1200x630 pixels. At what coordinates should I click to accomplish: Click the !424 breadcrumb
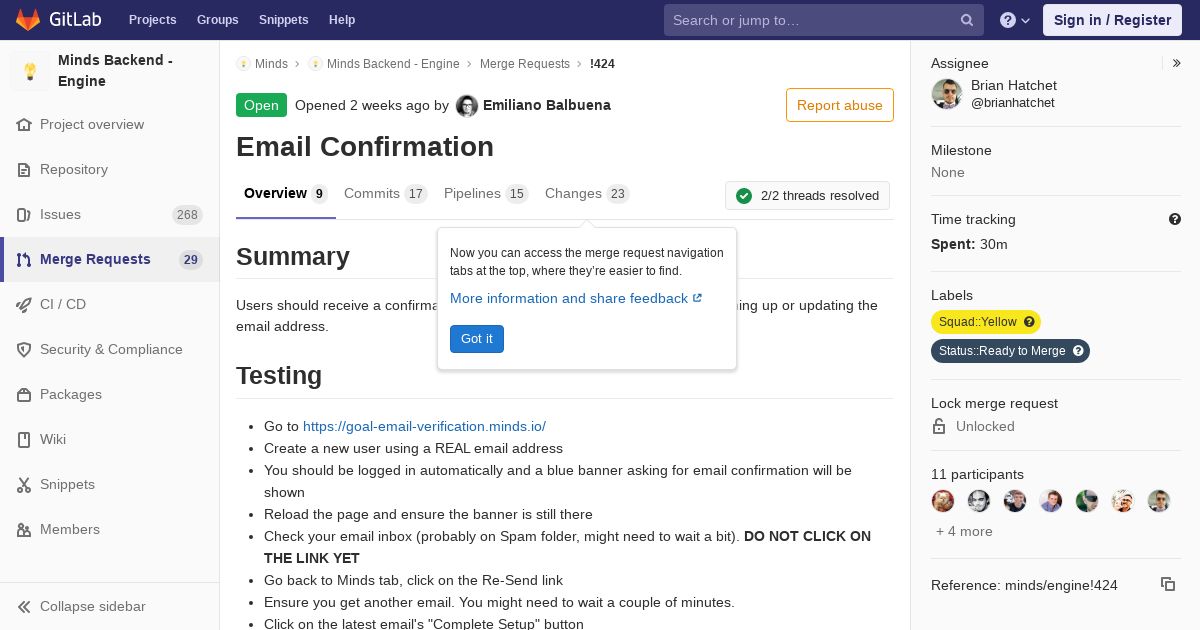[x=602, y=64]
